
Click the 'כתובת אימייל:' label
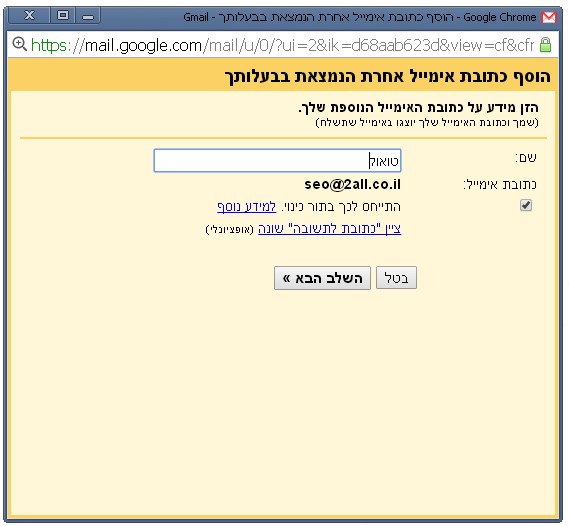click(500, 185)
